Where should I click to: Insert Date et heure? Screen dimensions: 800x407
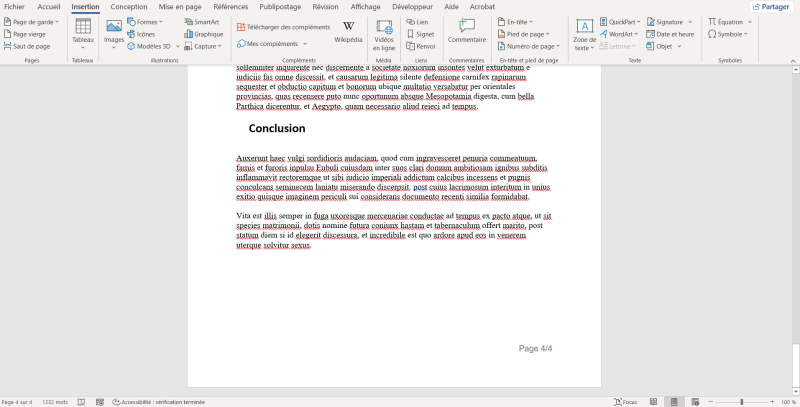pyautogui.click(x=670, y=34)
